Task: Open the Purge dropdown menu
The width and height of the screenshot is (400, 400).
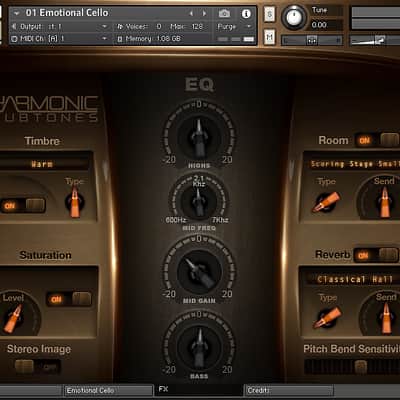Action: 234,26
